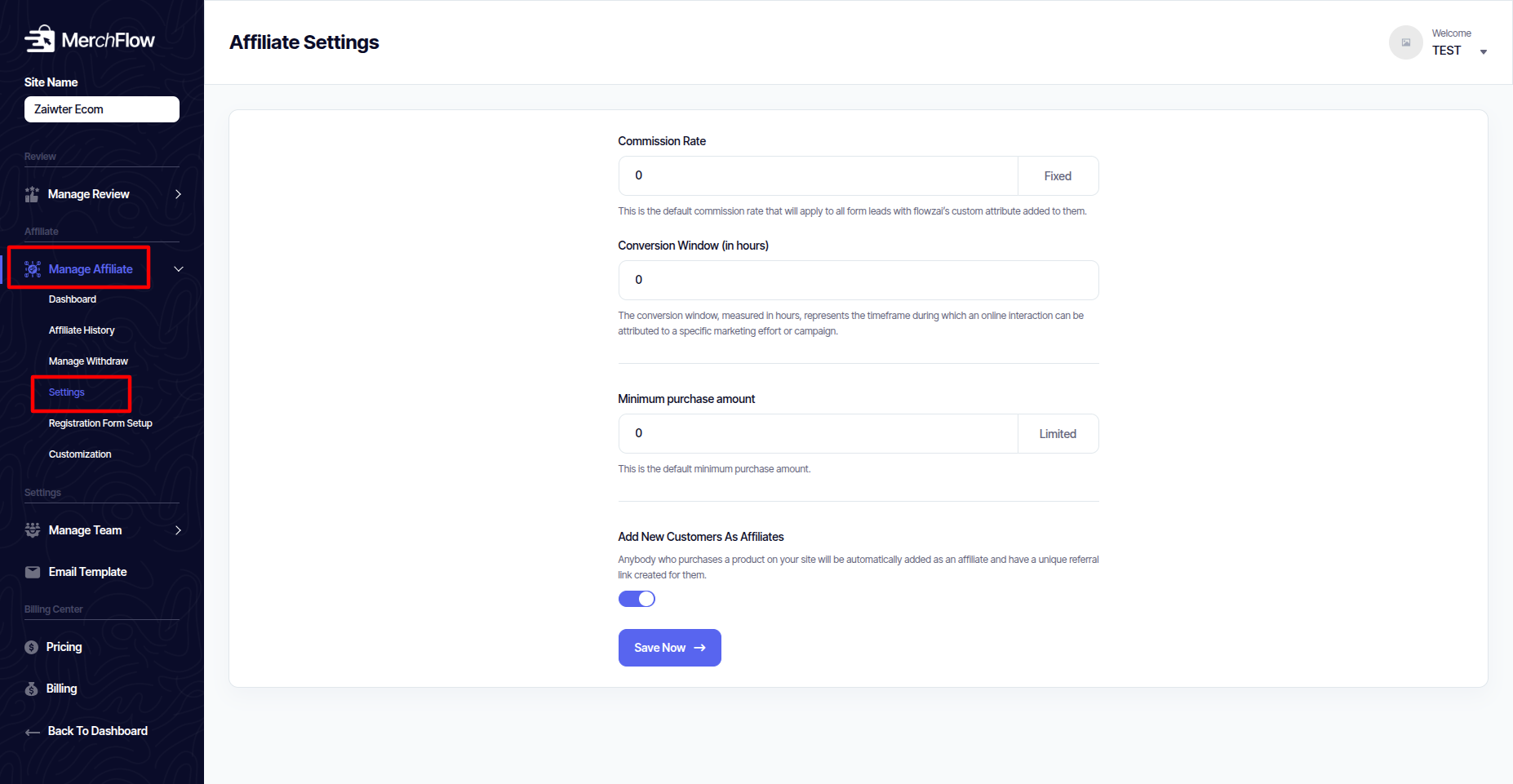
Task: Click the Manage Team people icon
Action: coord(33,530)
